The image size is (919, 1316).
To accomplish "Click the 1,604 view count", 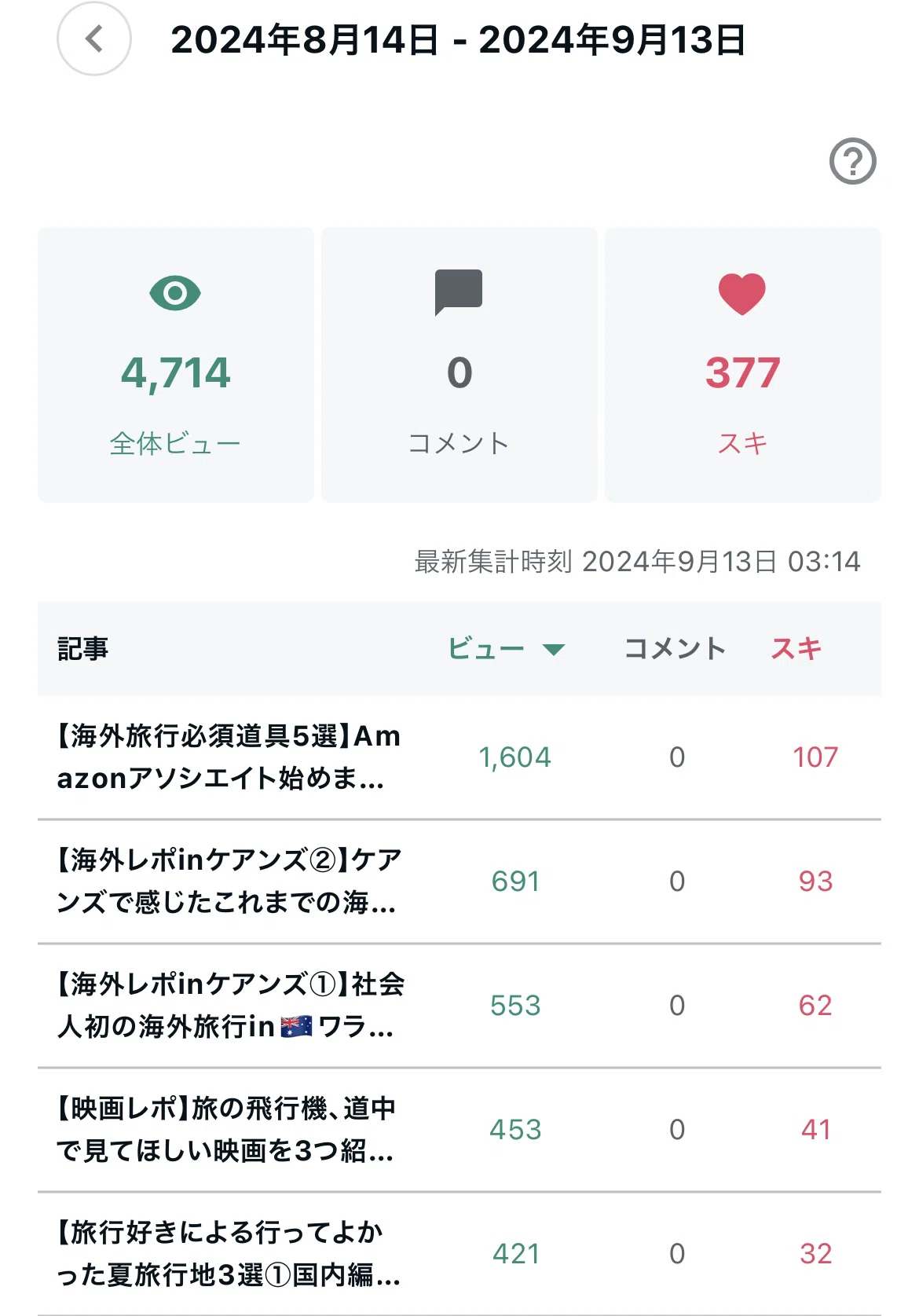I will tap(515, 757).
